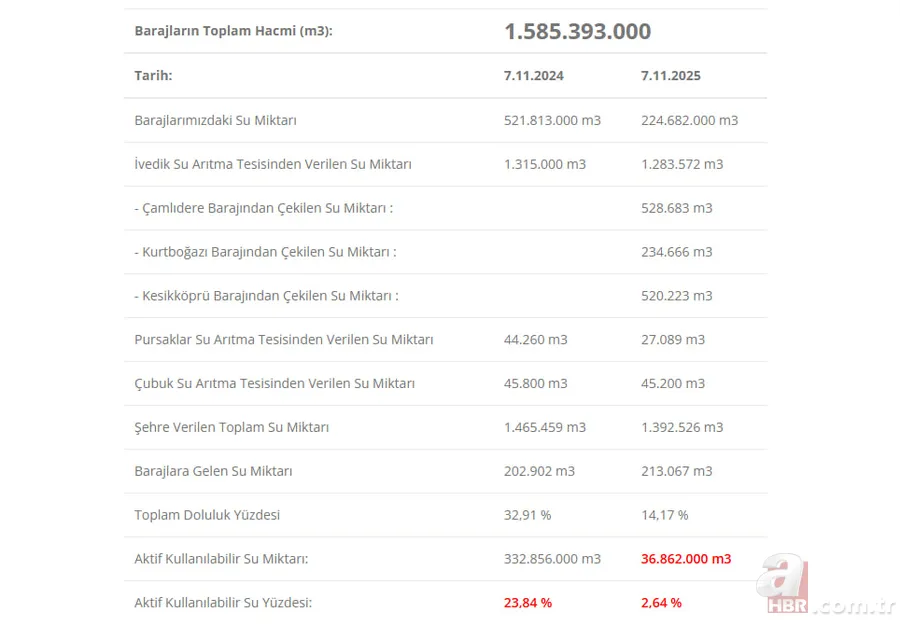Screen dimensions: 900x626
Task: Click the Barajlara Gelen Su Miktarı label
Action: pyautogui.click(x=213, y=471)
